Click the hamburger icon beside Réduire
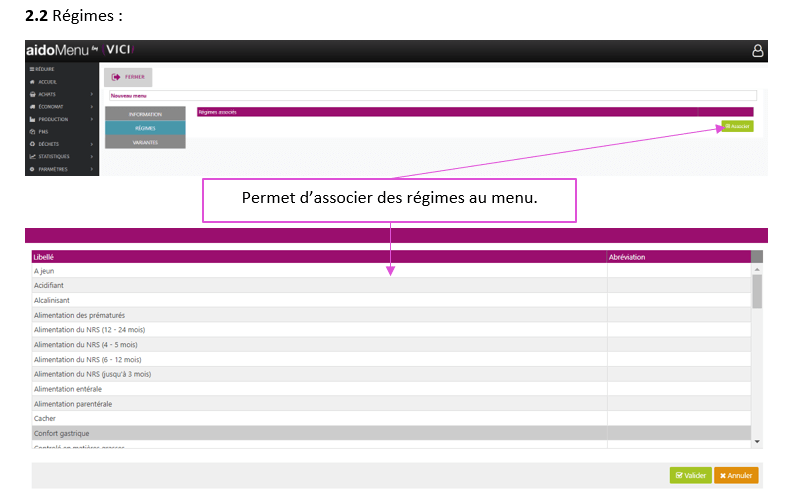The height and width of the screenshot is (500, 788). coord(32,69)
